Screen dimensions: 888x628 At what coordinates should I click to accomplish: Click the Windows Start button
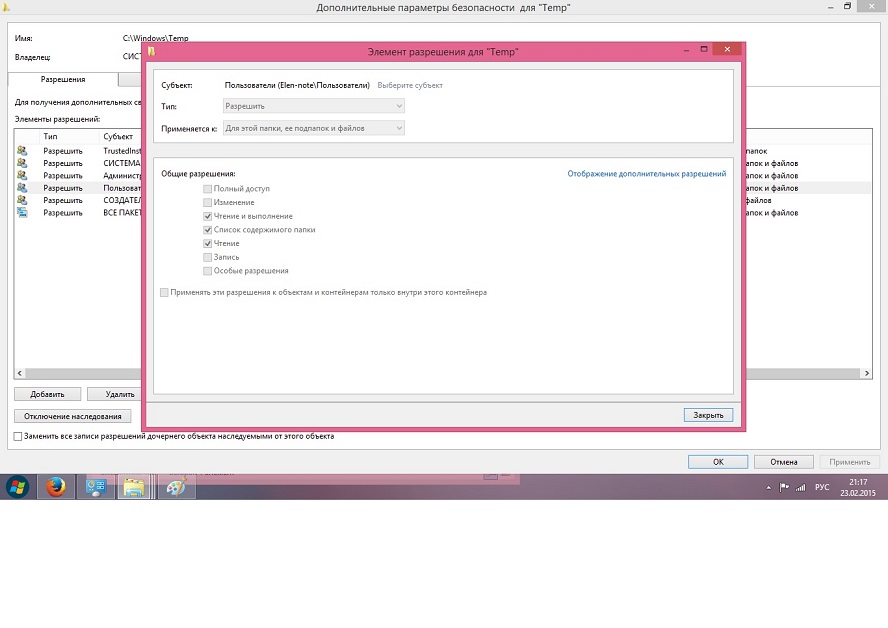tap(17, 487)
